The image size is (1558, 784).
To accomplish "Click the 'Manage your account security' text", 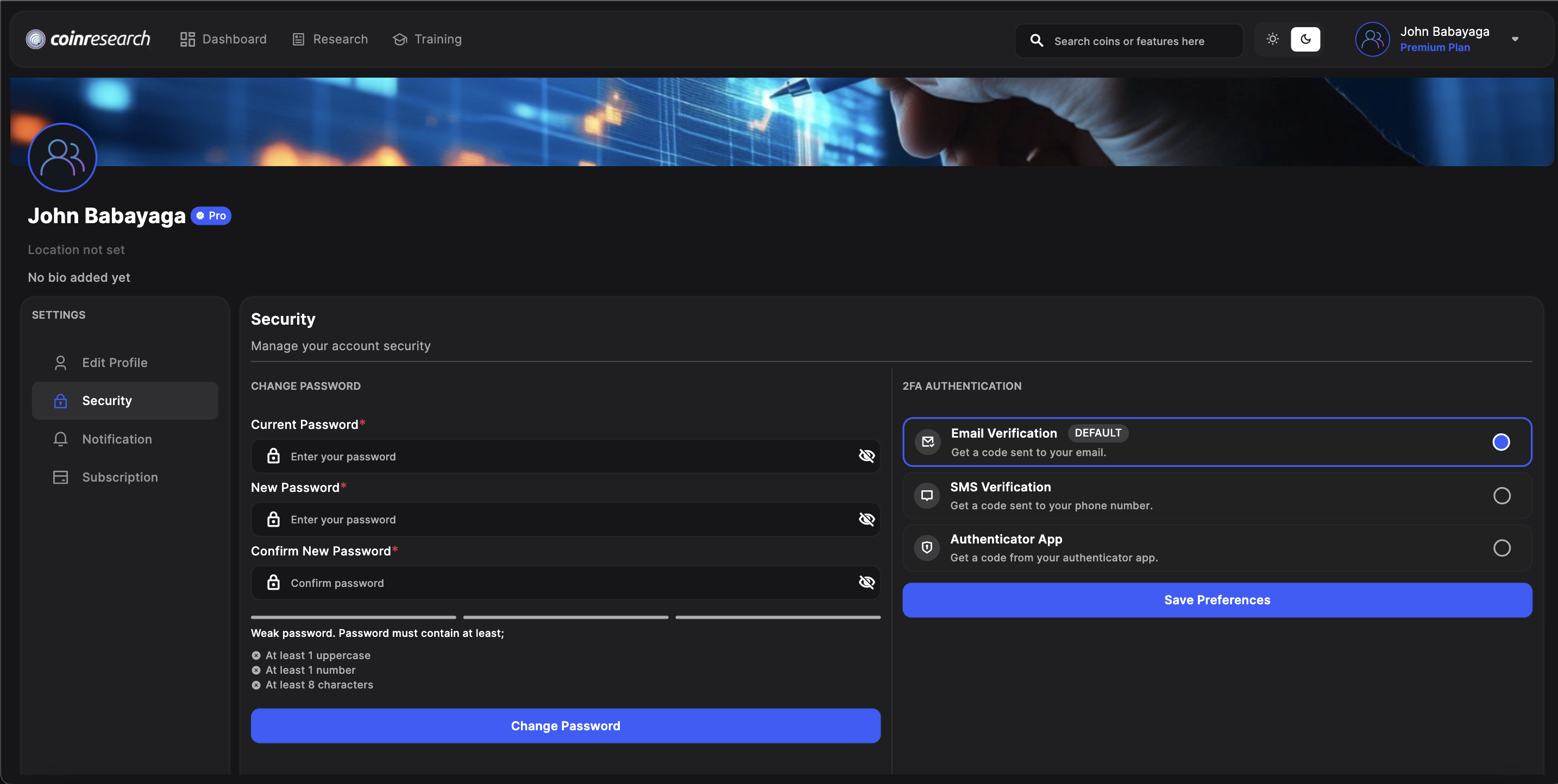I will pyautogui.click(x=341, y=346).
